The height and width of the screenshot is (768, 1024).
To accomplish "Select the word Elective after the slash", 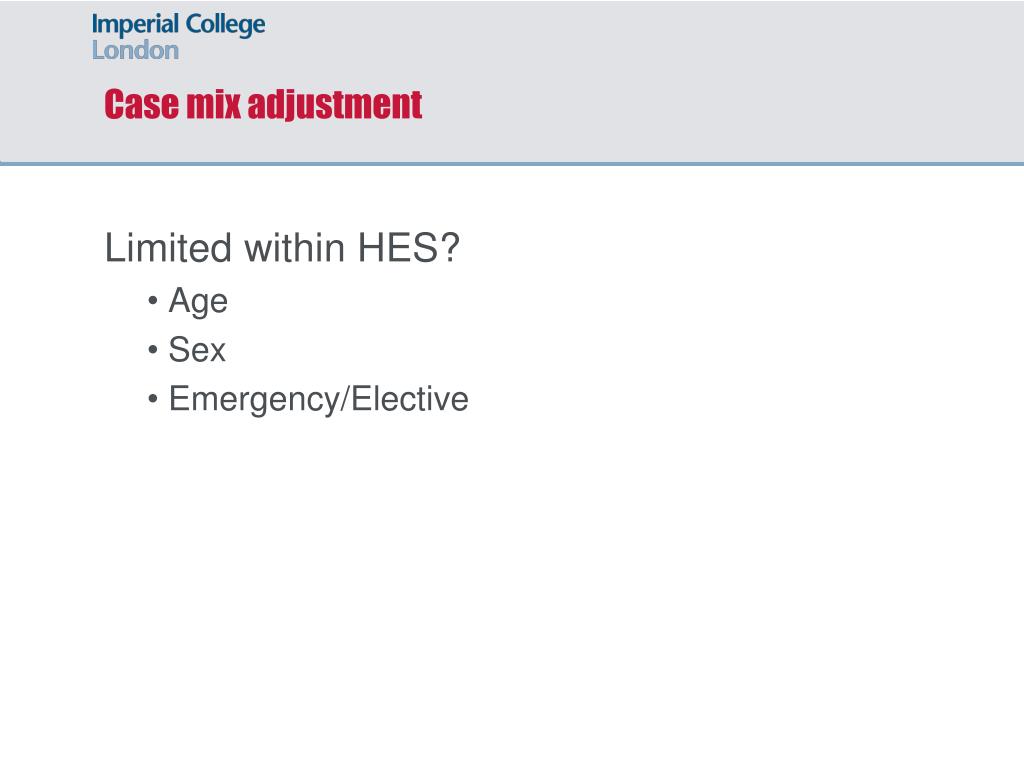I will [410, 398].
